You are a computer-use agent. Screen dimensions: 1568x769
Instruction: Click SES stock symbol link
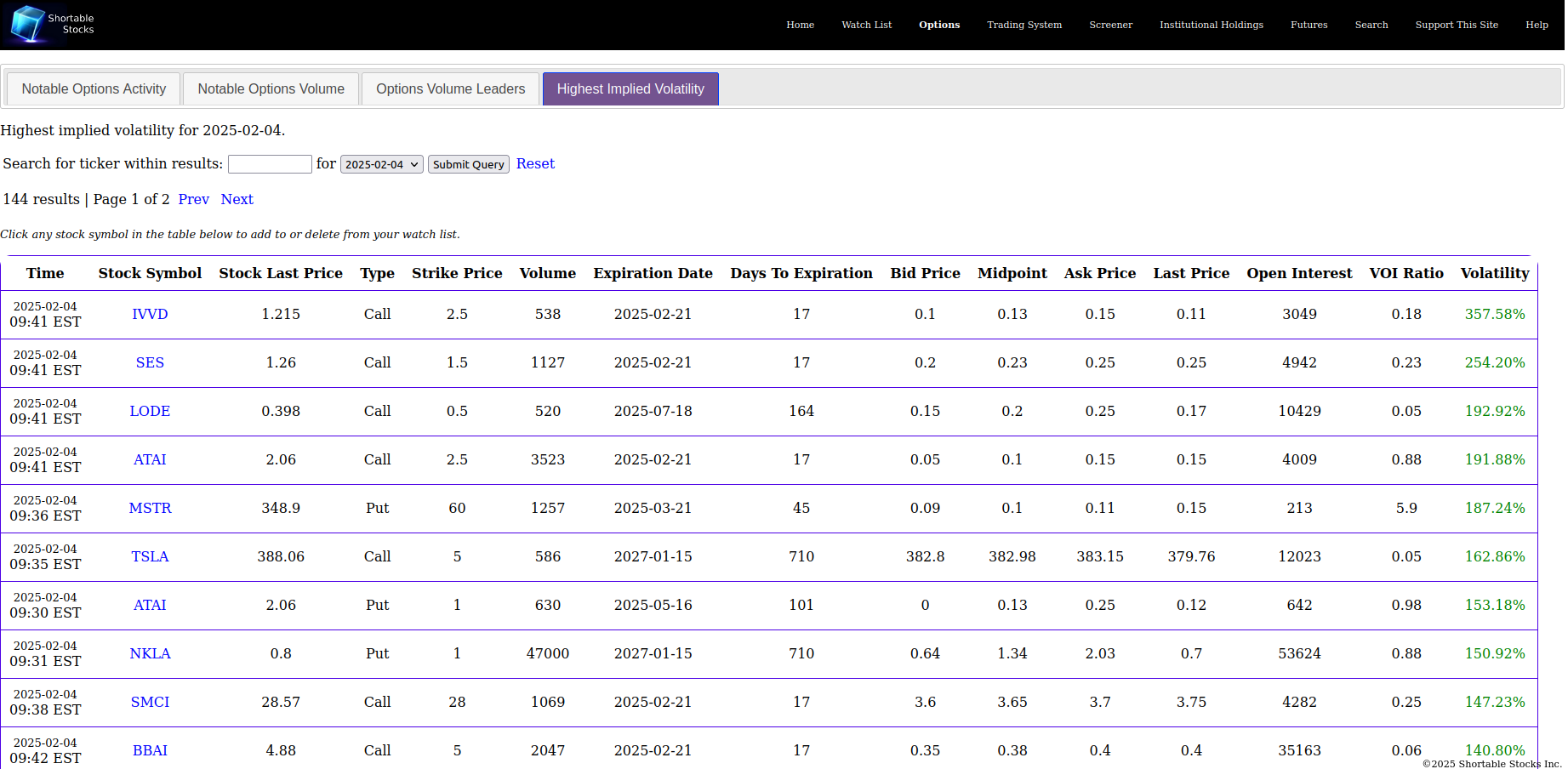(150, 362)
